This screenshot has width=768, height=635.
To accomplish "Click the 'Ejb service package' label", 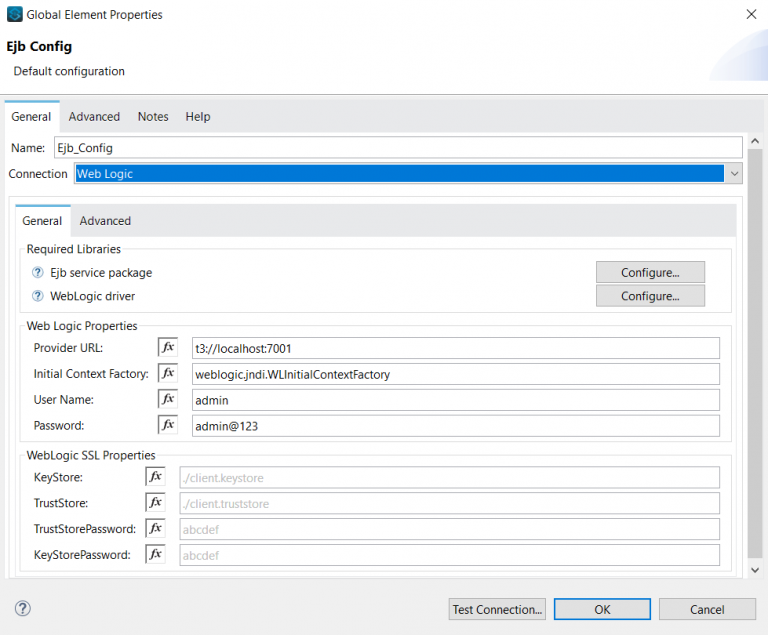I will 101,272.
